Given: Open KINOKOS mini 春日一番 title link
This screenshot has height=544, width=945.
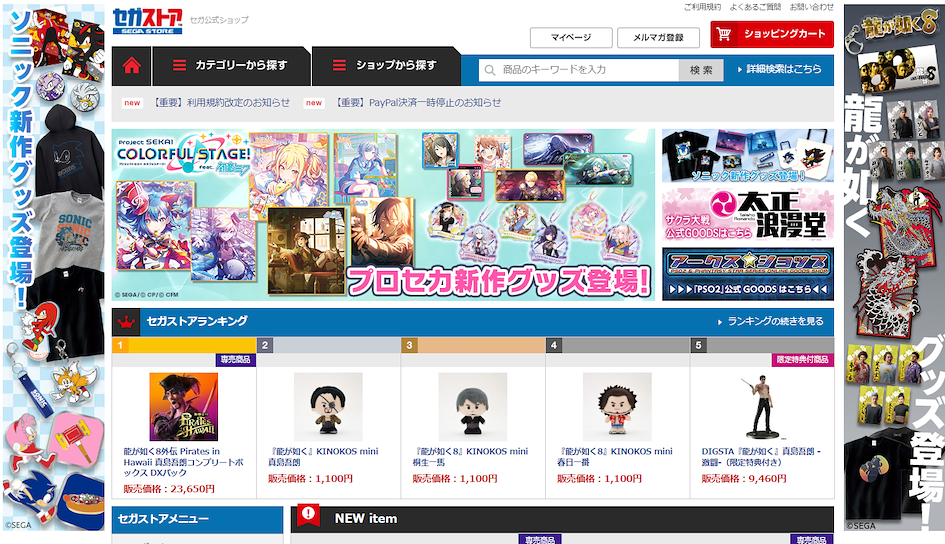Looking at the screenshot, I should click(615, 457).
